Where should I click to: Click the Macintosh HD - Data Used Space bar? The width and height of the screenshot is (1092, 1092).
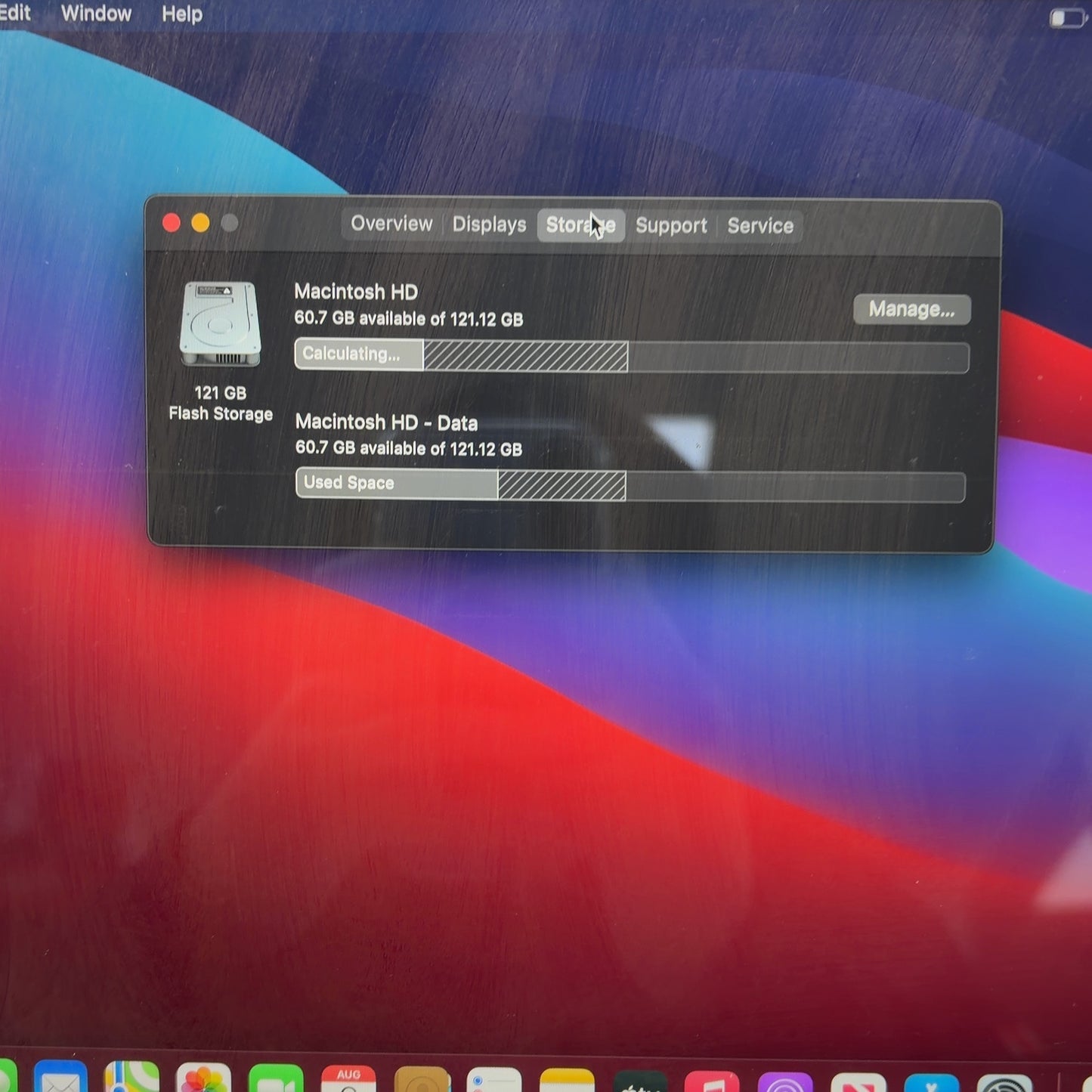coord(630,485)
